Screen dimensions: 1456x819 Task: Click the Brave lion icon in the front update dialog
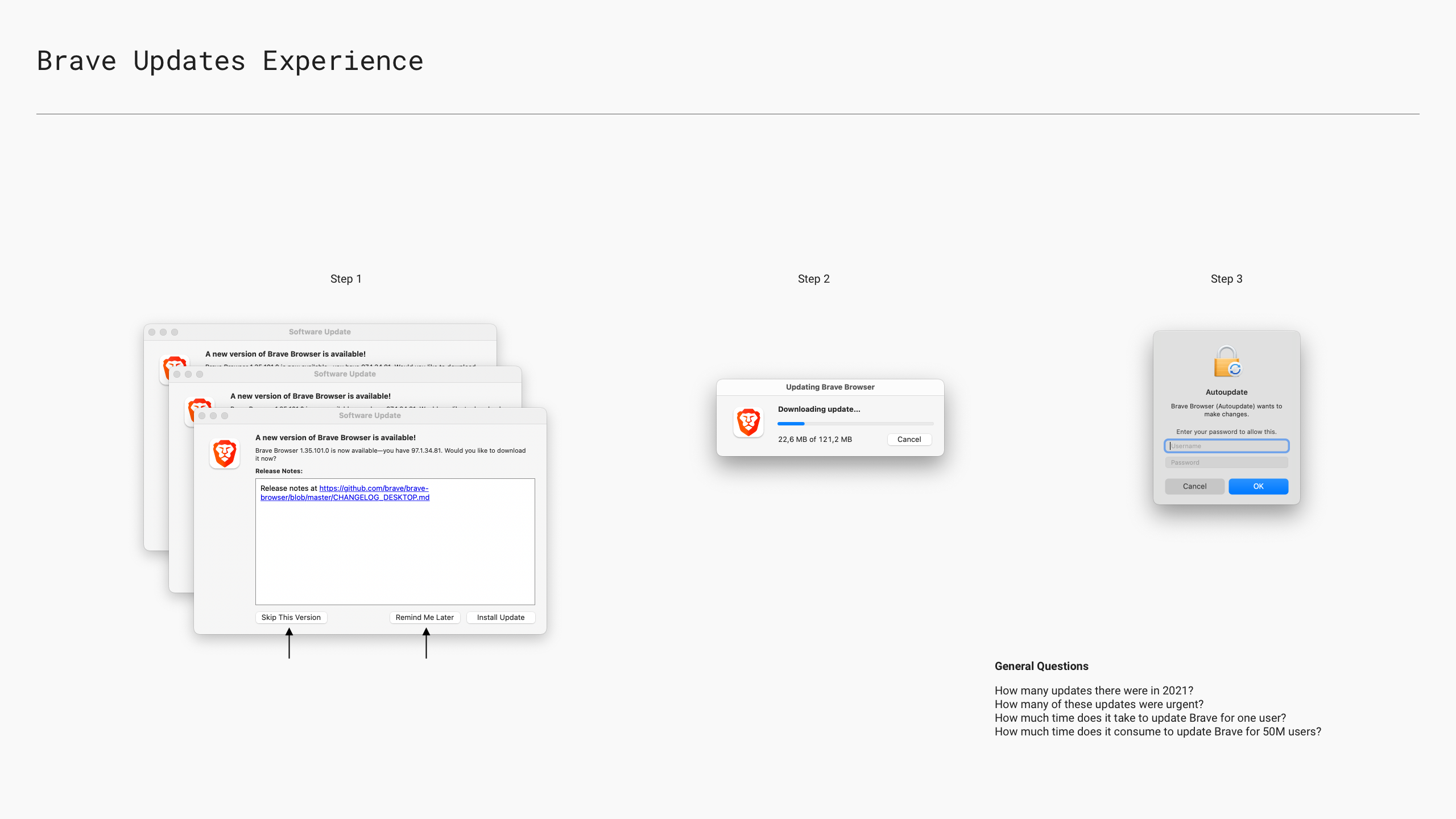pos(225,453)
